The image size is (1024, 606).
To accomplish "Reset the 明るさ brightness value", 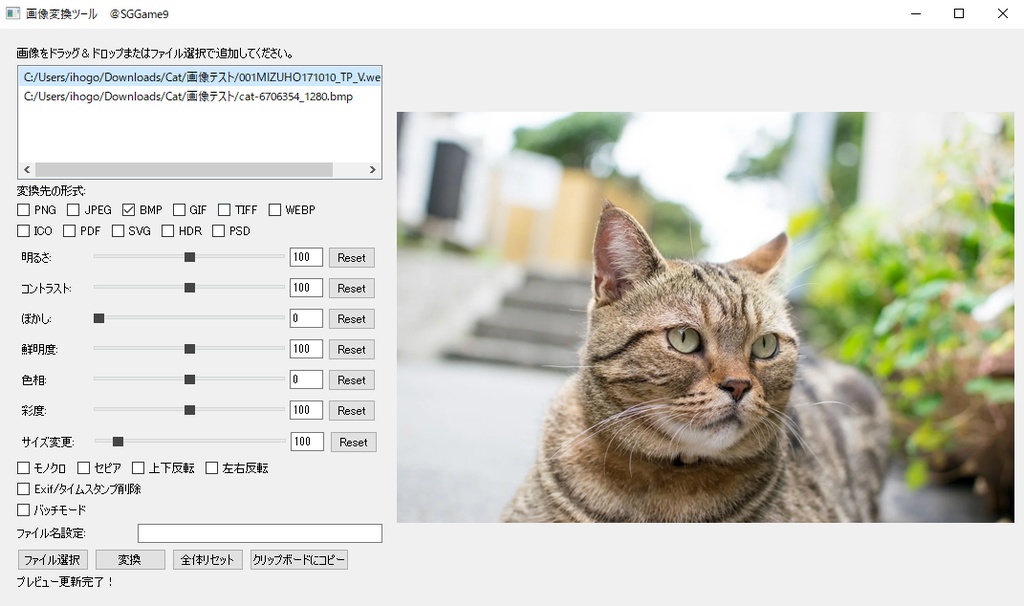I will 351,257.
